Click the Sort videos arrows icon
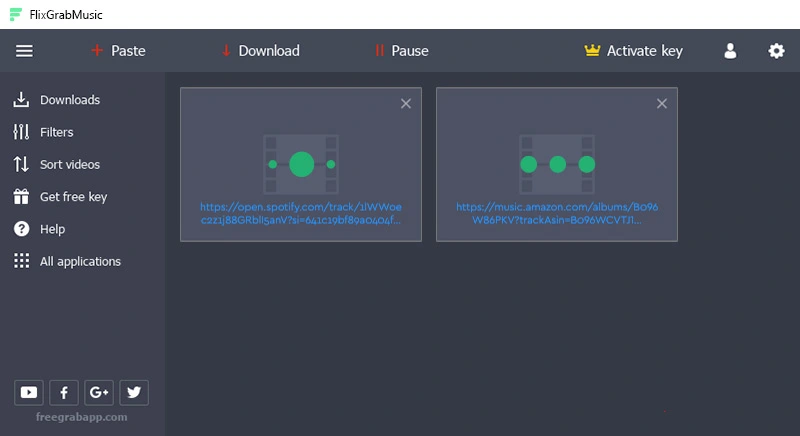Screen dimensions: 800x436 click(21, 164)
